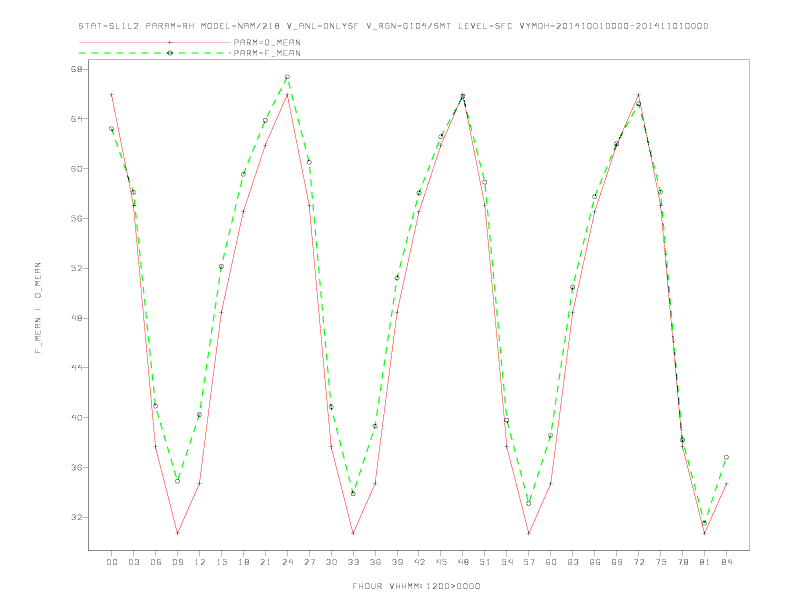Click x-axis forecast hour label 69

(x=617, y=562)
